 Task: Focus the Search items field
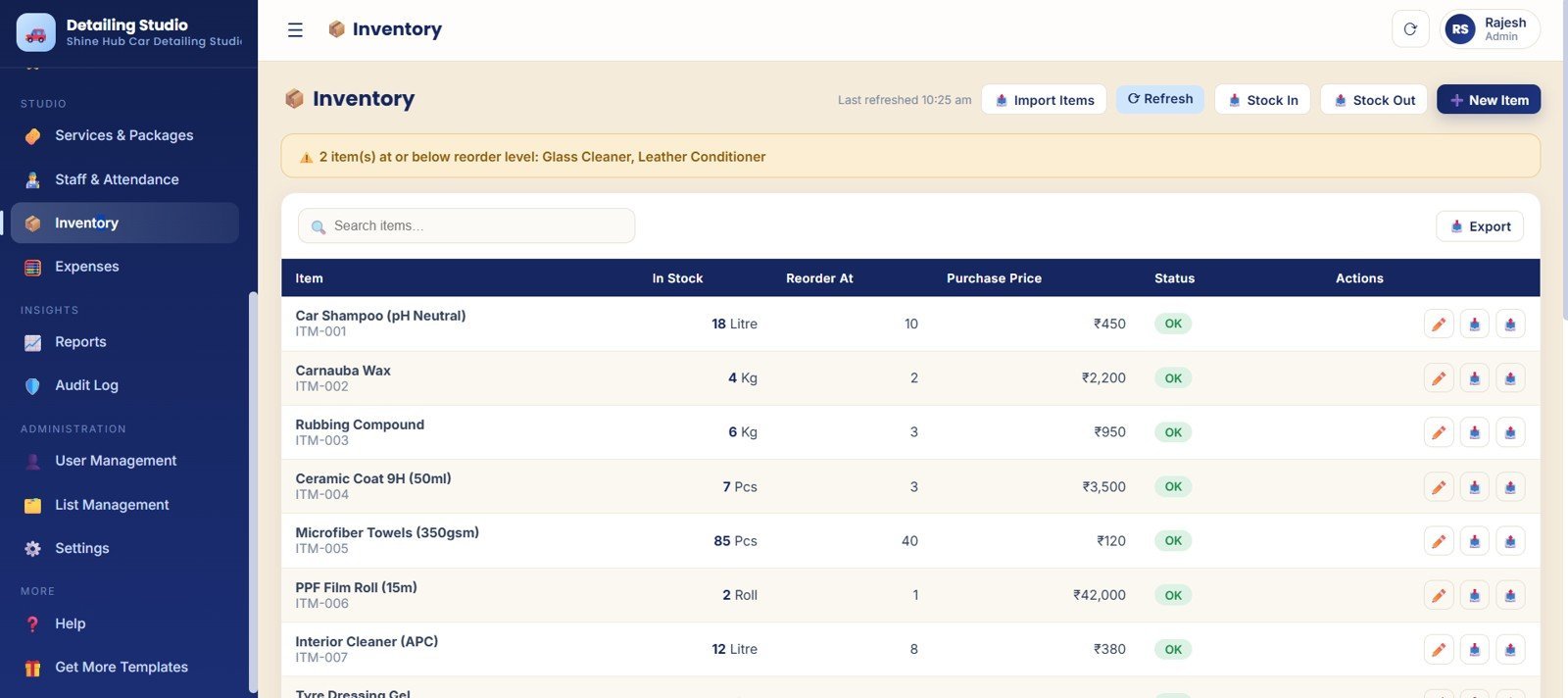pos(466,225)
